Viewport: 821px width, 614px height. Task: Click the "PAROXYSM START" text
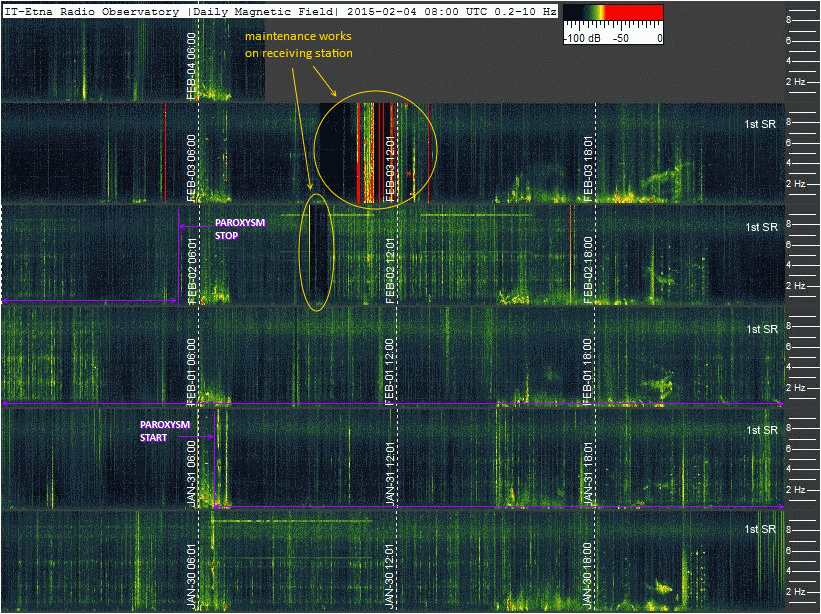point(164,431)
